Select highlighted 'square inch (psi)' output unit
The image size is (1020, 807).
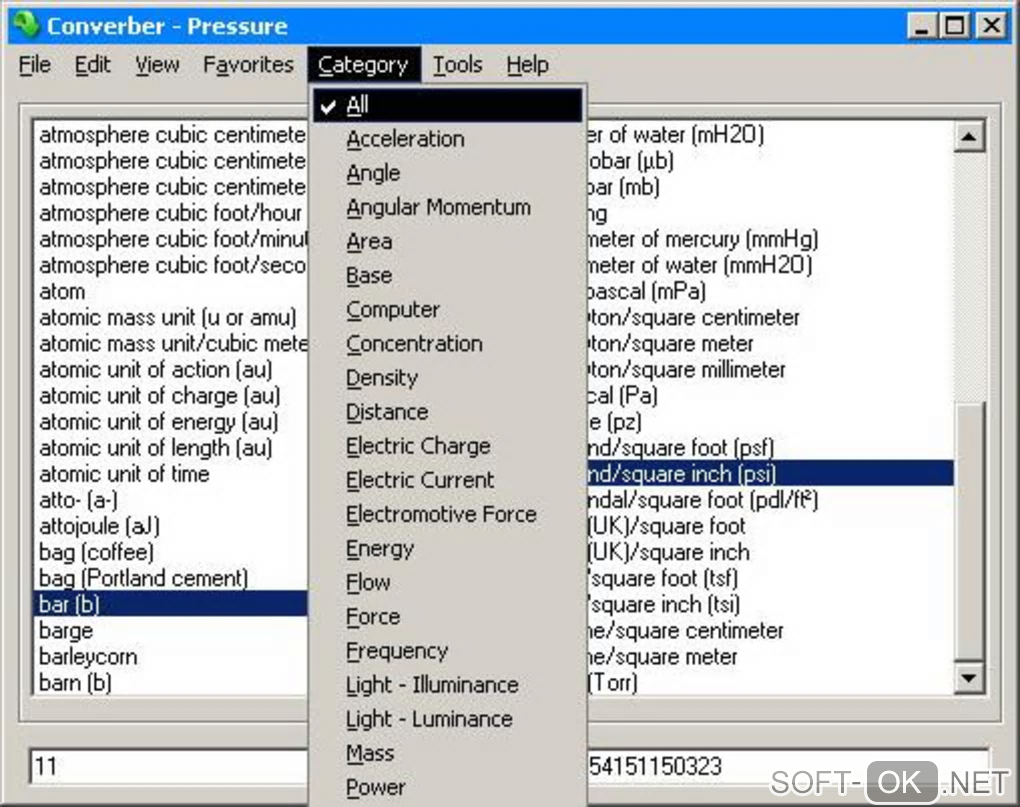770,473
